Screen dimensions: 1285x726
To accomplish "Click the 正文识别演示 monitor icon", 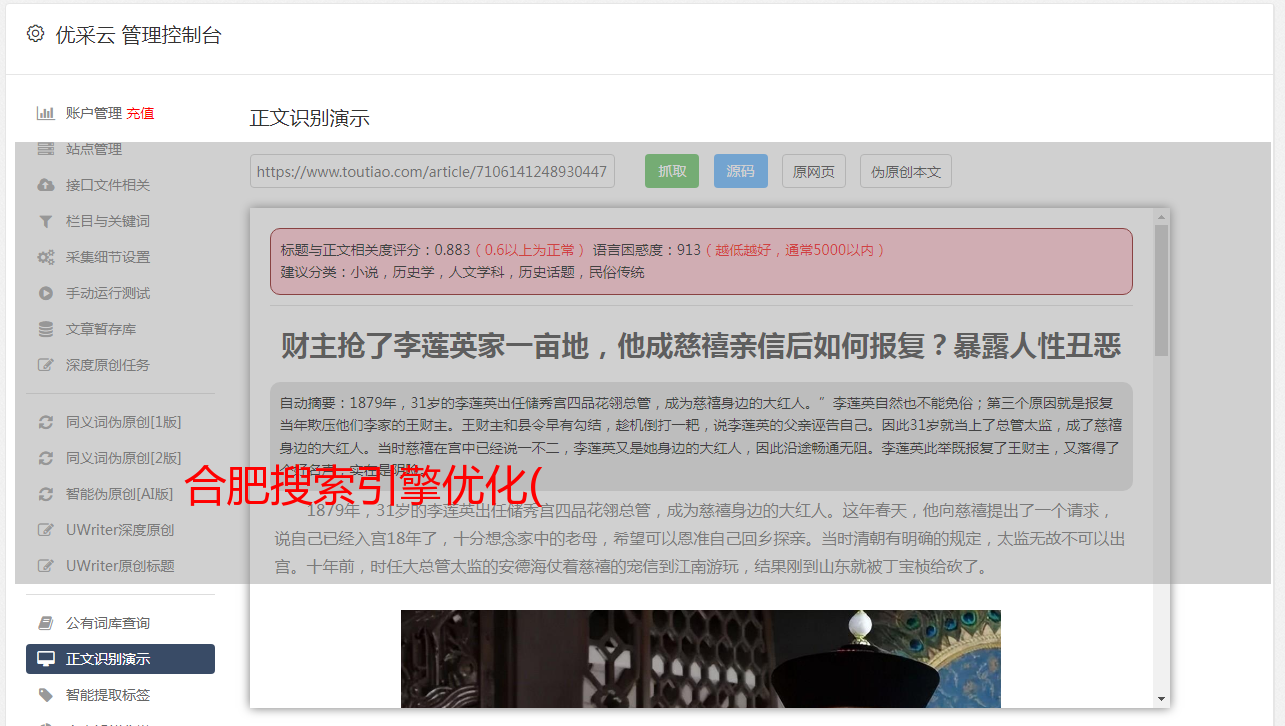I will click(x=45, y=659).
